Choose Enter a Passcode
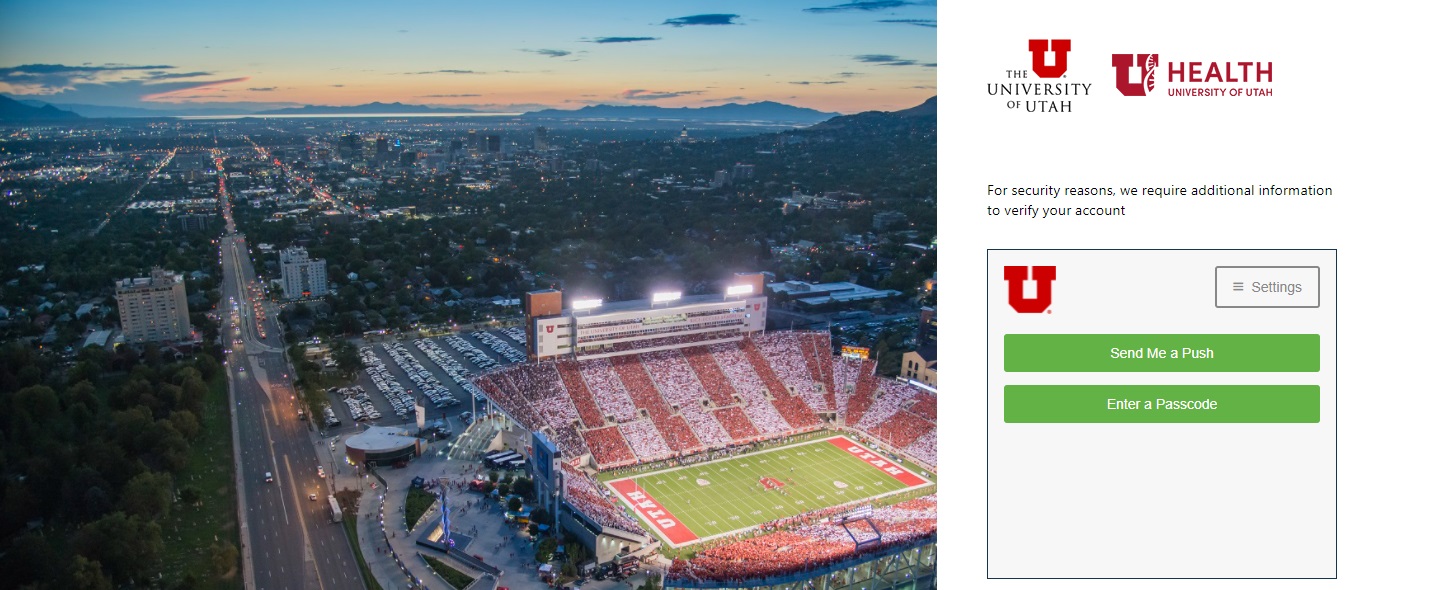 tap(1161, 404)
